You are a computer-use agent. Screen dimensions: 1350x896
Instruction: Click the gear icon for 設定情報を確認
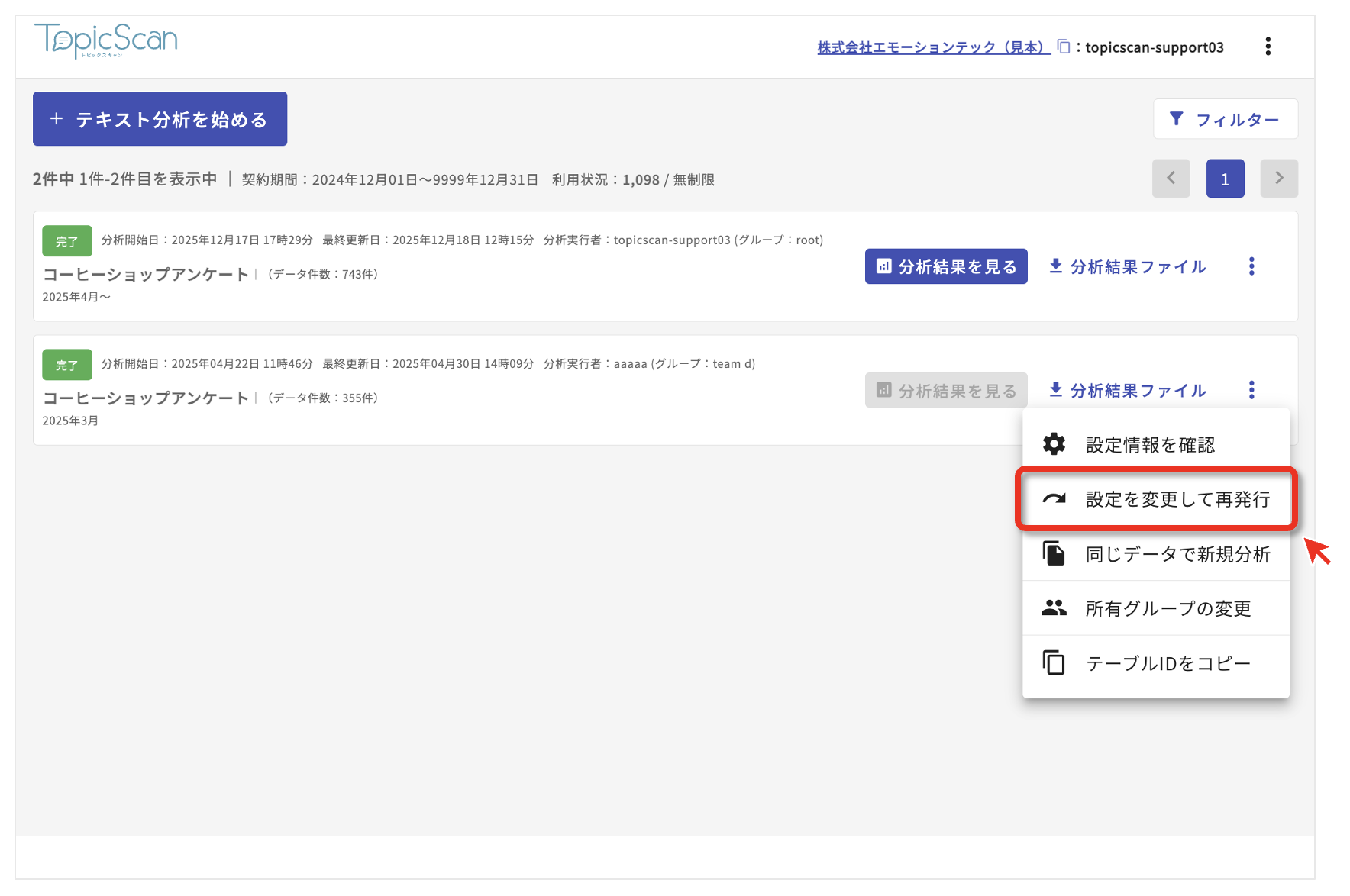1054,444
